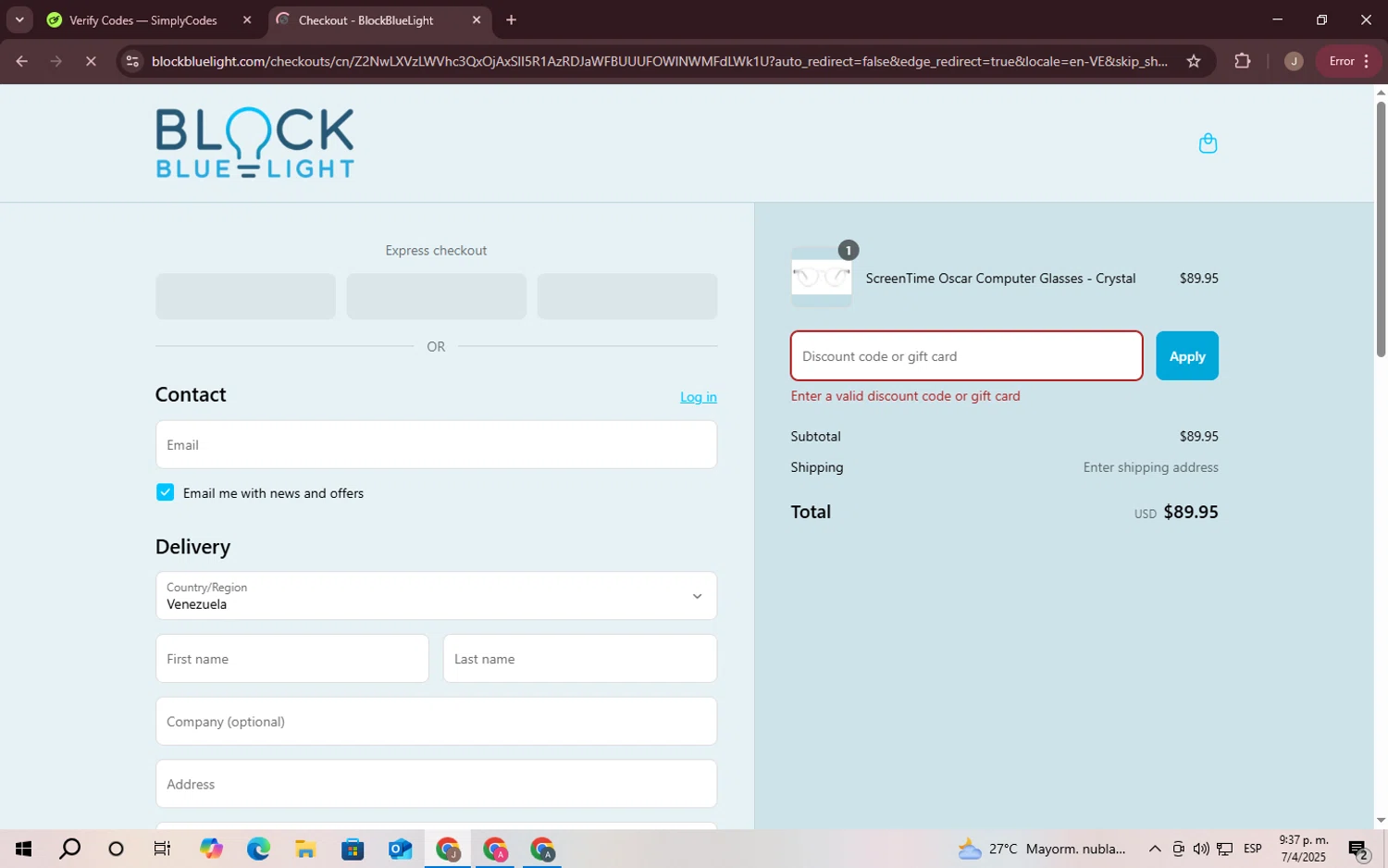Open Outlook from taskbar

[x=400, y=849]
